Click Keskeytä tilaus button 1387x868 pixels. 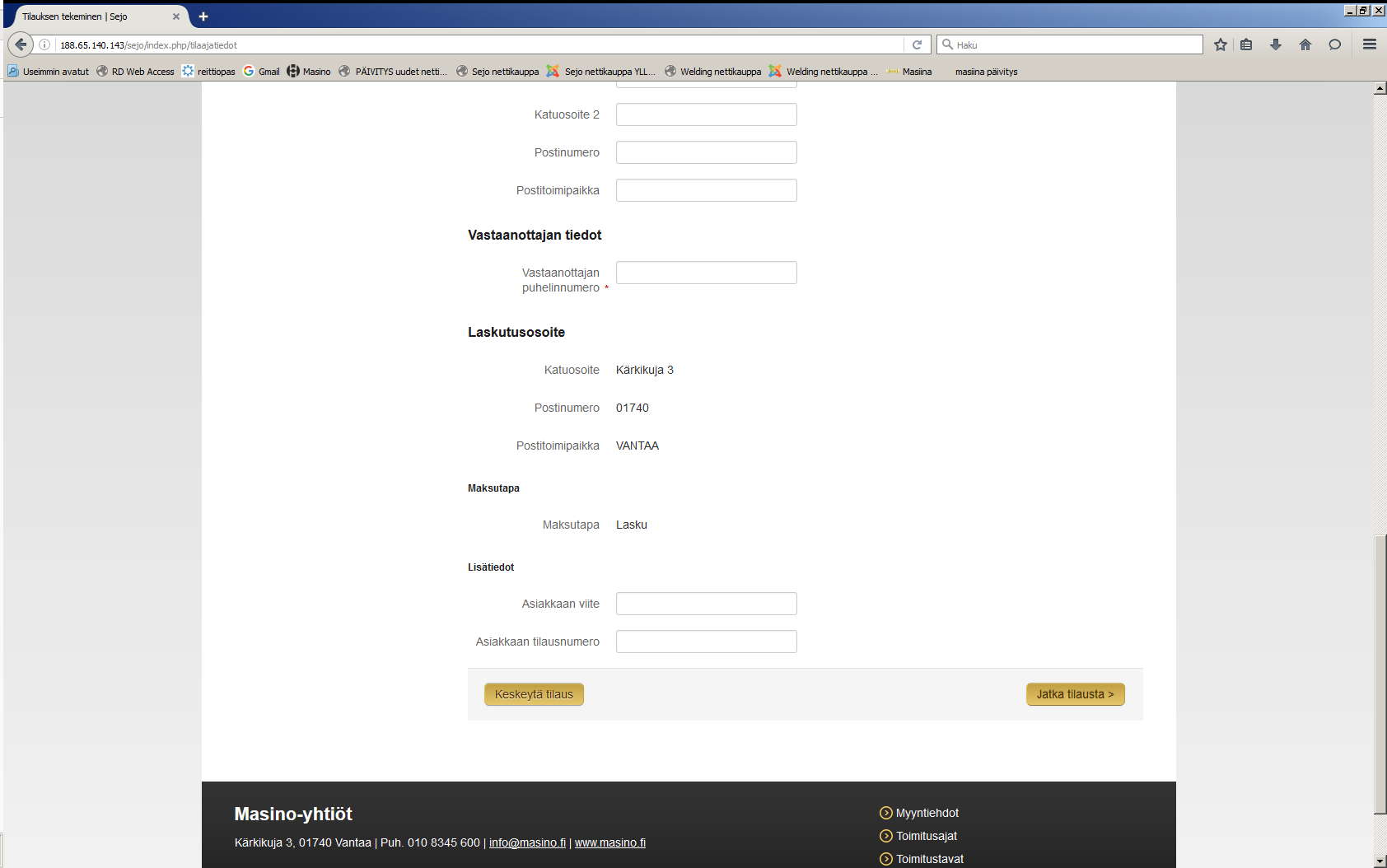(x=534, y=694)
